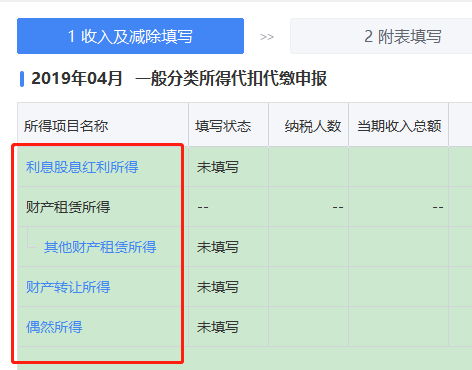
Task: Click 未填写 status in 偶然所得 row
Action: coord(218,327)
